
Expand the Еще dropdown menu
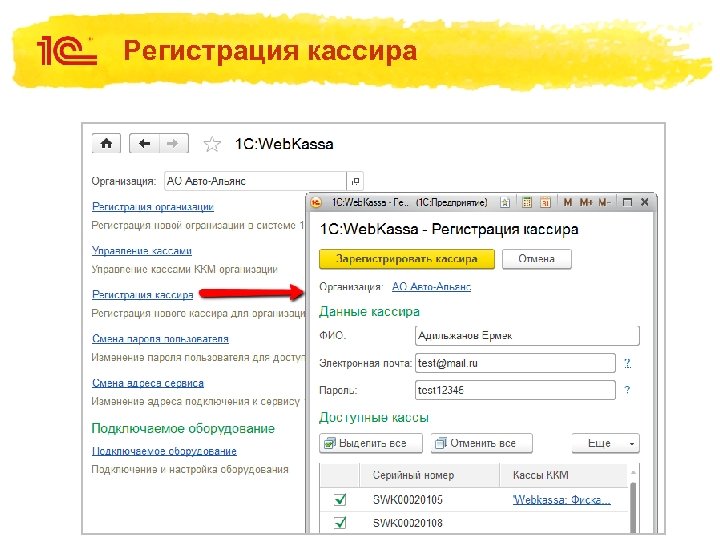606,444
